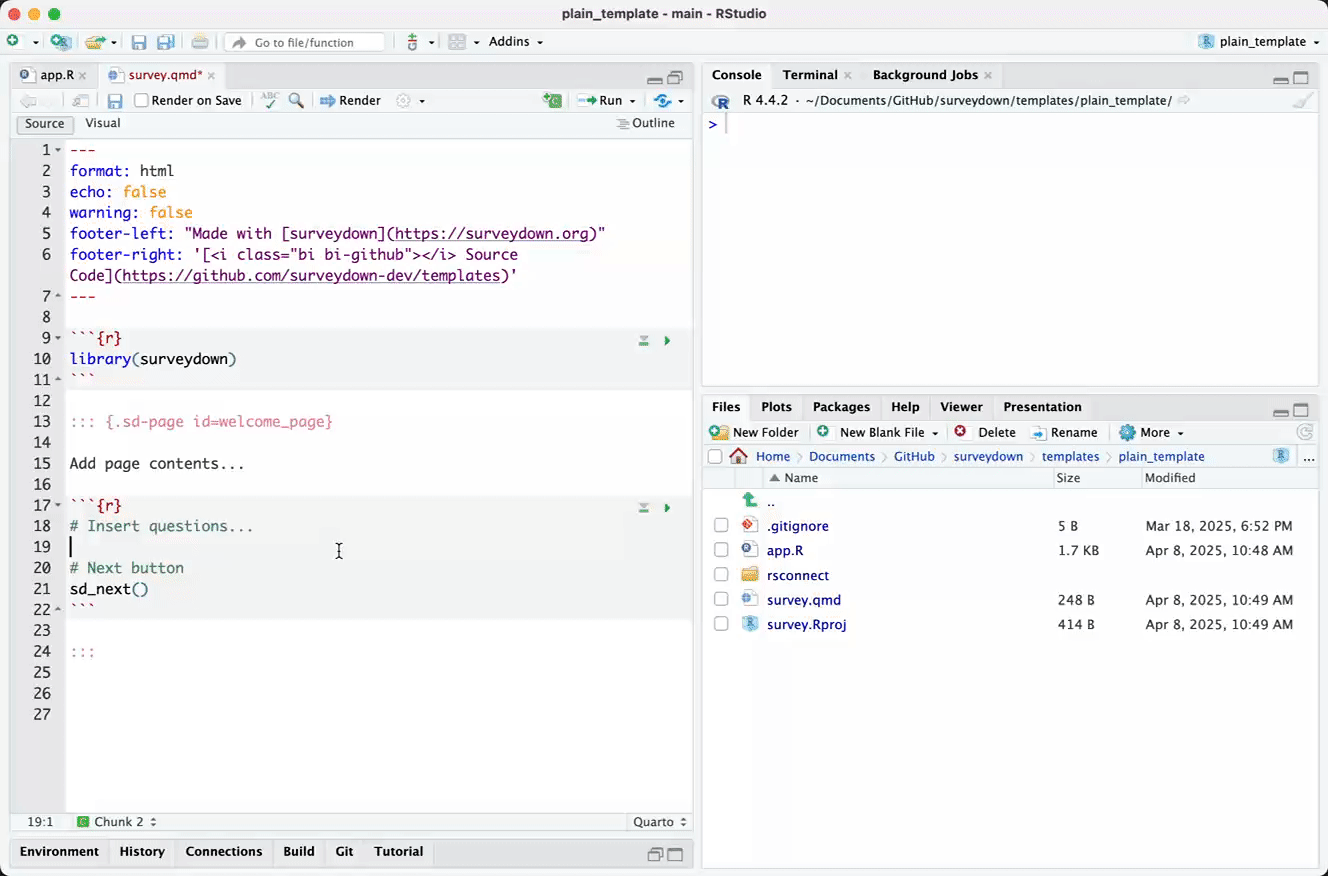The height and width of the screenshot is (876, 1328).
Task: Switch to the Terminal tab
Action: coord(810,75)
